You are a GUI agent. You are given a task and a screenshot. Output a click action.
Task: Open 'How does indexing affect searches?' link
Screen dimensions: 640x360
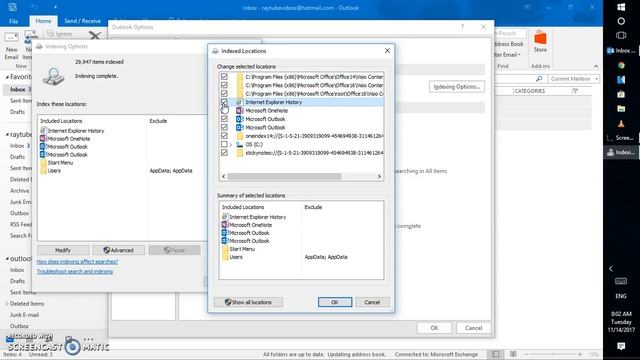77,262
